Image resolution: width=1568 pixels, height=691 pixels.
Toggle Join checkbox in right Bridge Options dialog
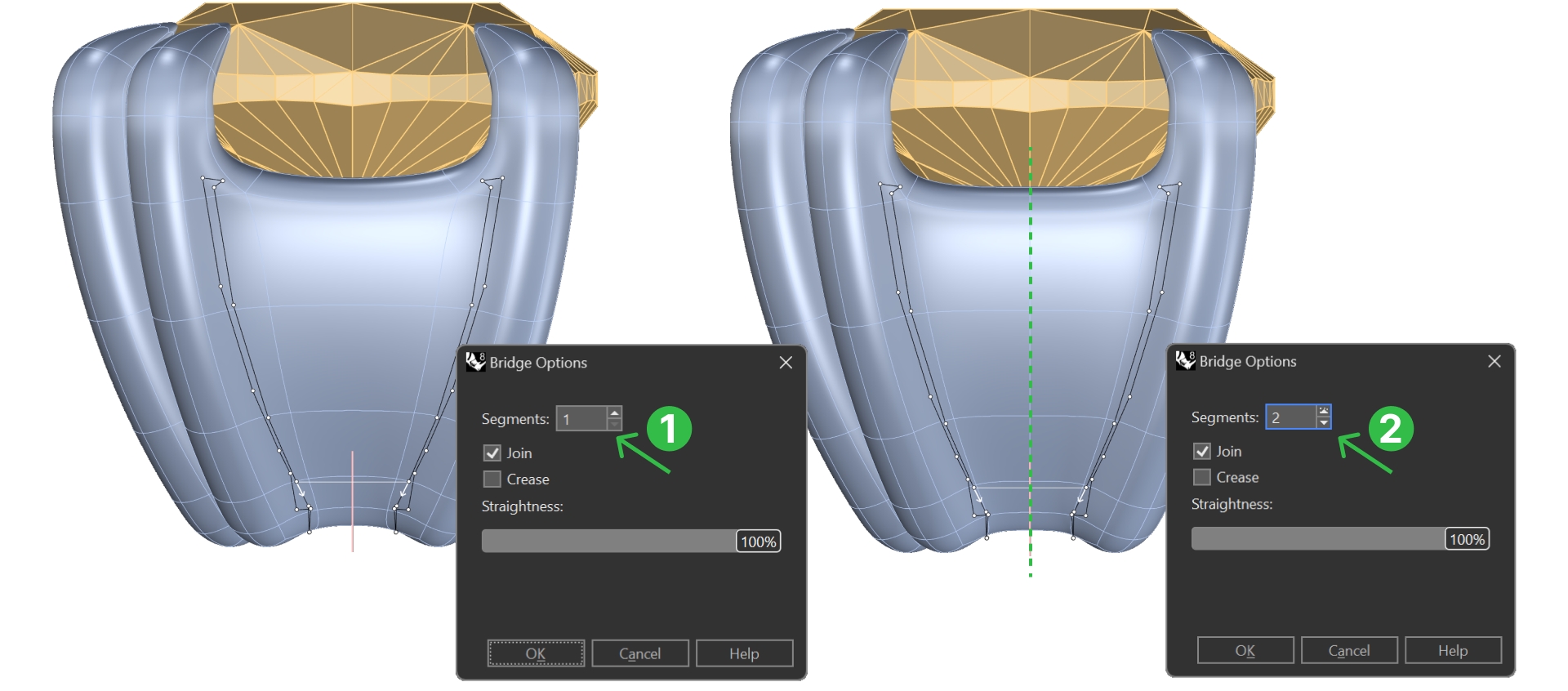(x=1202, y=451)
